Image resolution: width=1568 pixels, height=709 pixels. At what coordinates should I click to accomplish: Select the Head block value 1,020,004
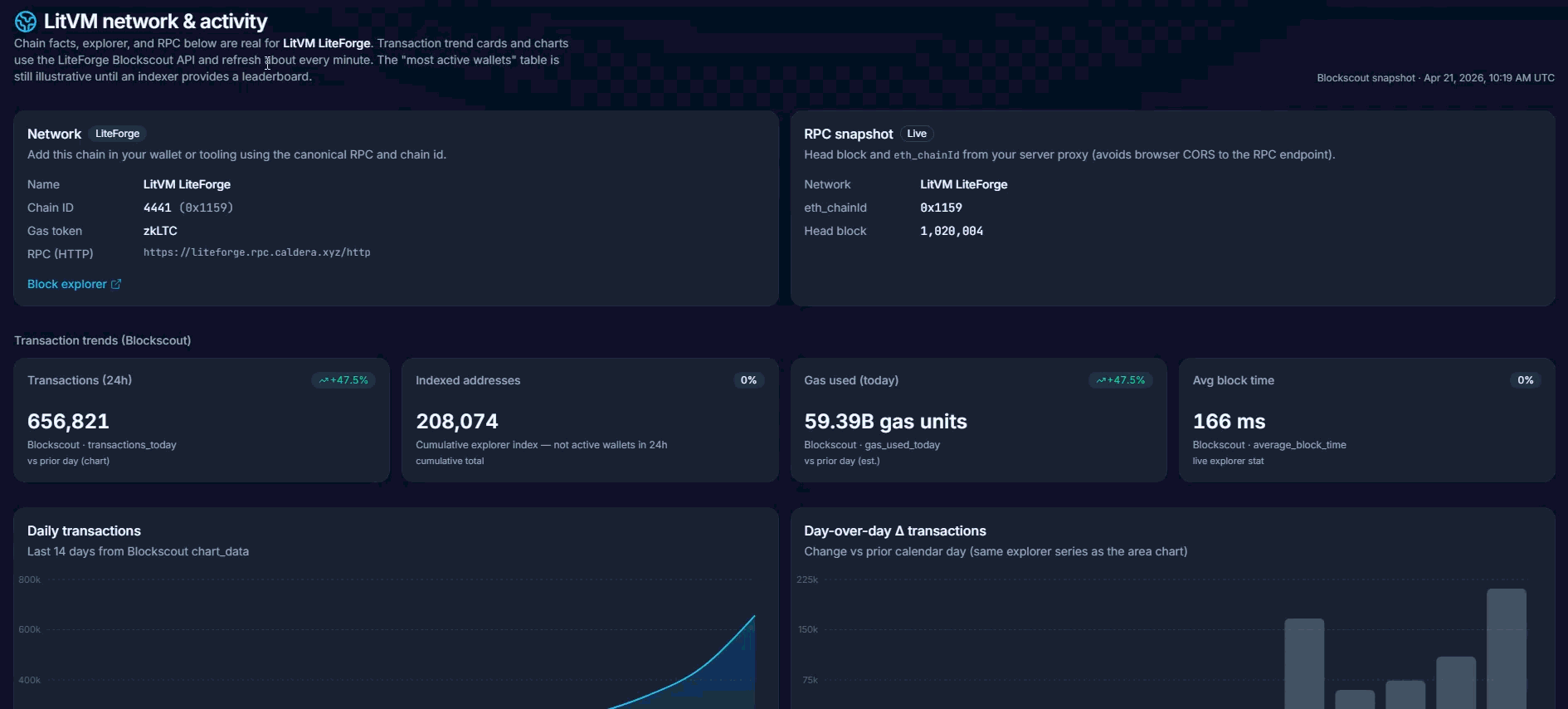(952, 231)
